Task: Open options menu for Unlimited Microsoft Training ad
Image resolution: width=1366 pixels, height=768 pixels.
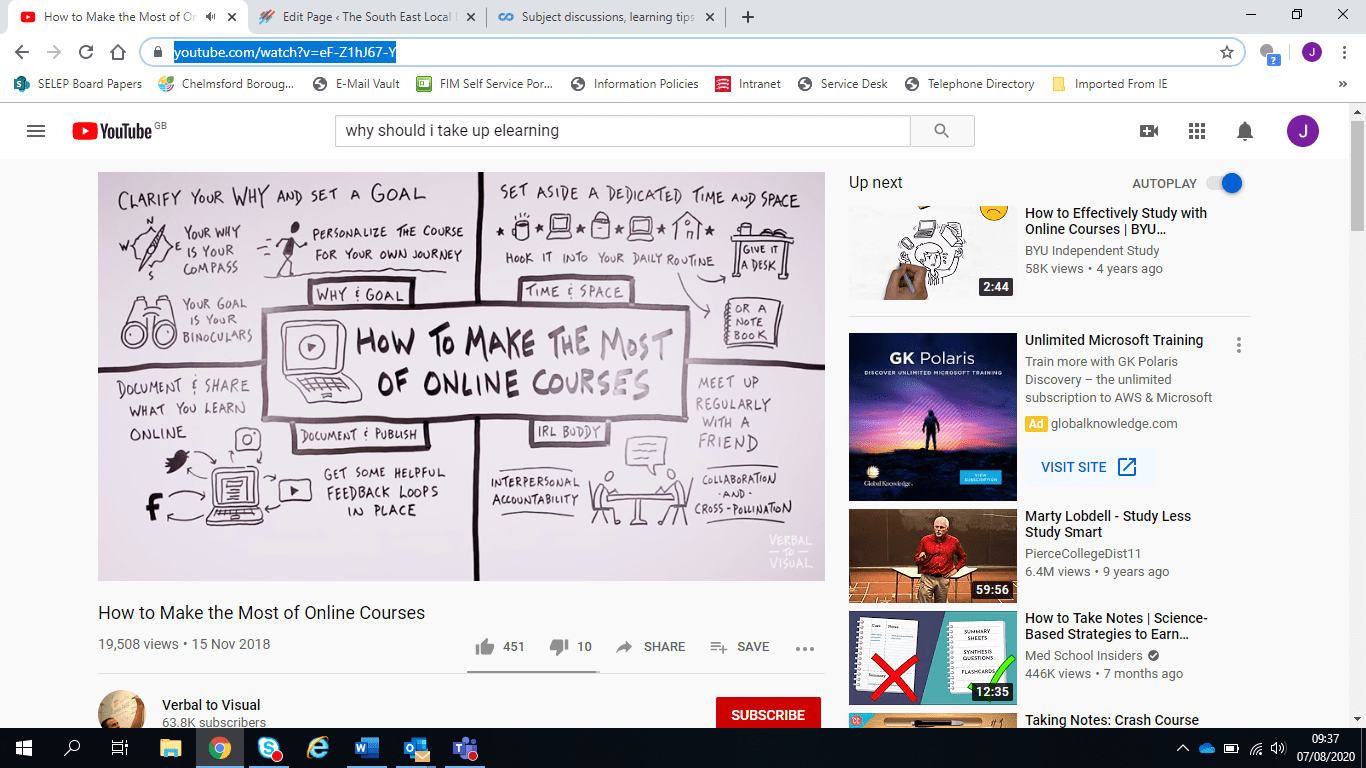Action: tap(1239, 345)
